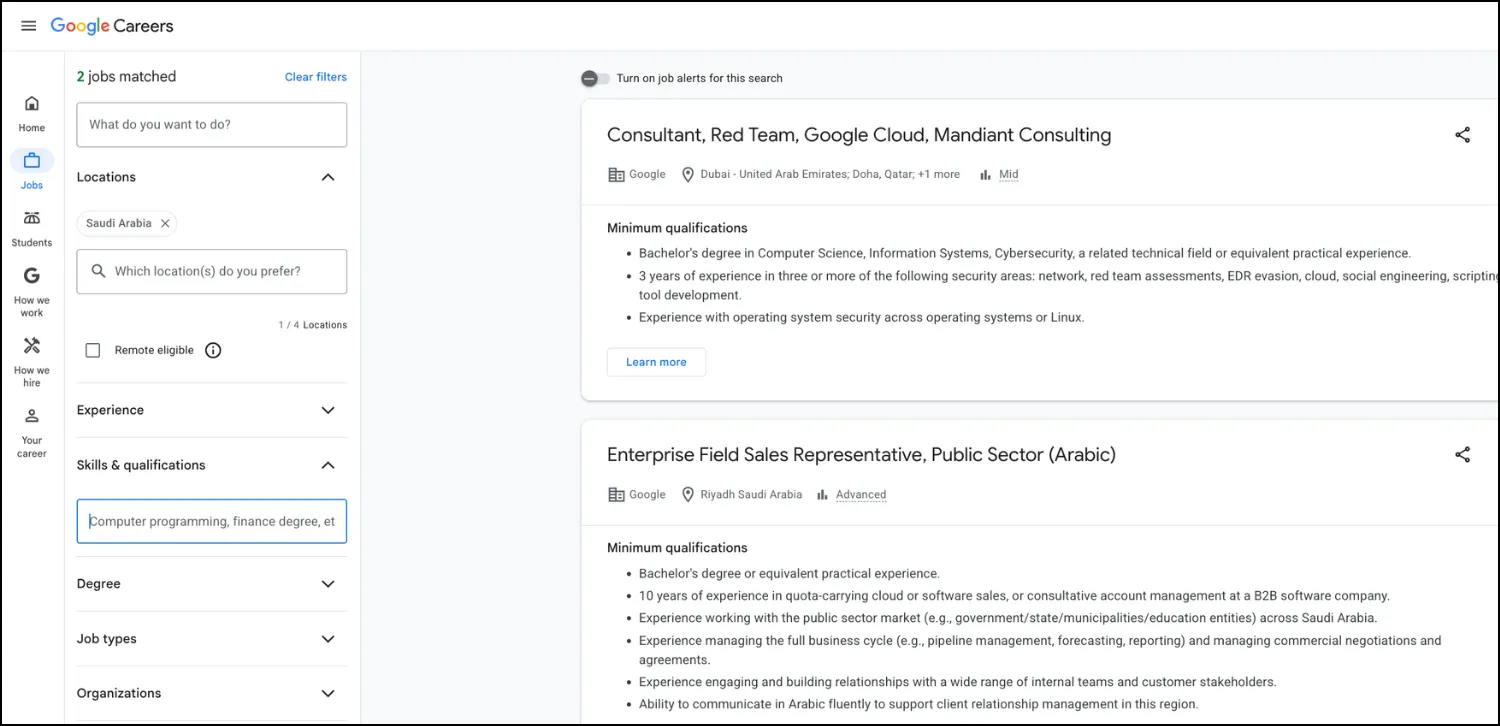
Task: Click company icon beside Google on Consultant job
Action: click(616, 174)
